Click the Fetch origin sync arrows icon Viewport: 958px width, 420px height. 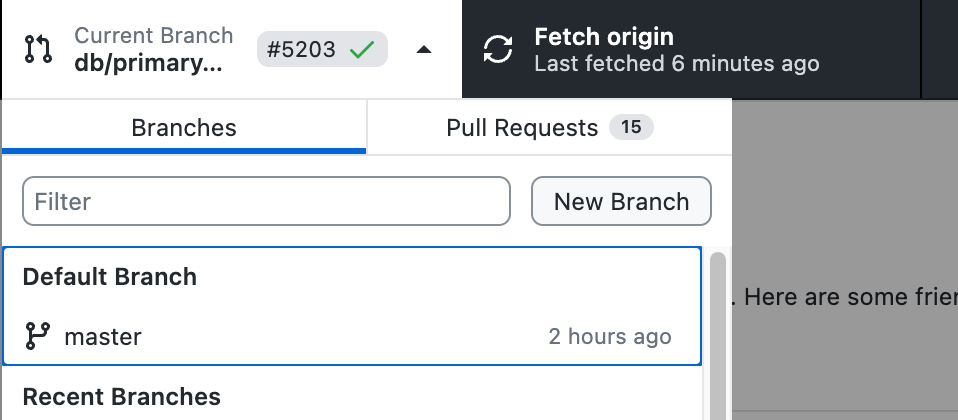(x=498, y=49)
